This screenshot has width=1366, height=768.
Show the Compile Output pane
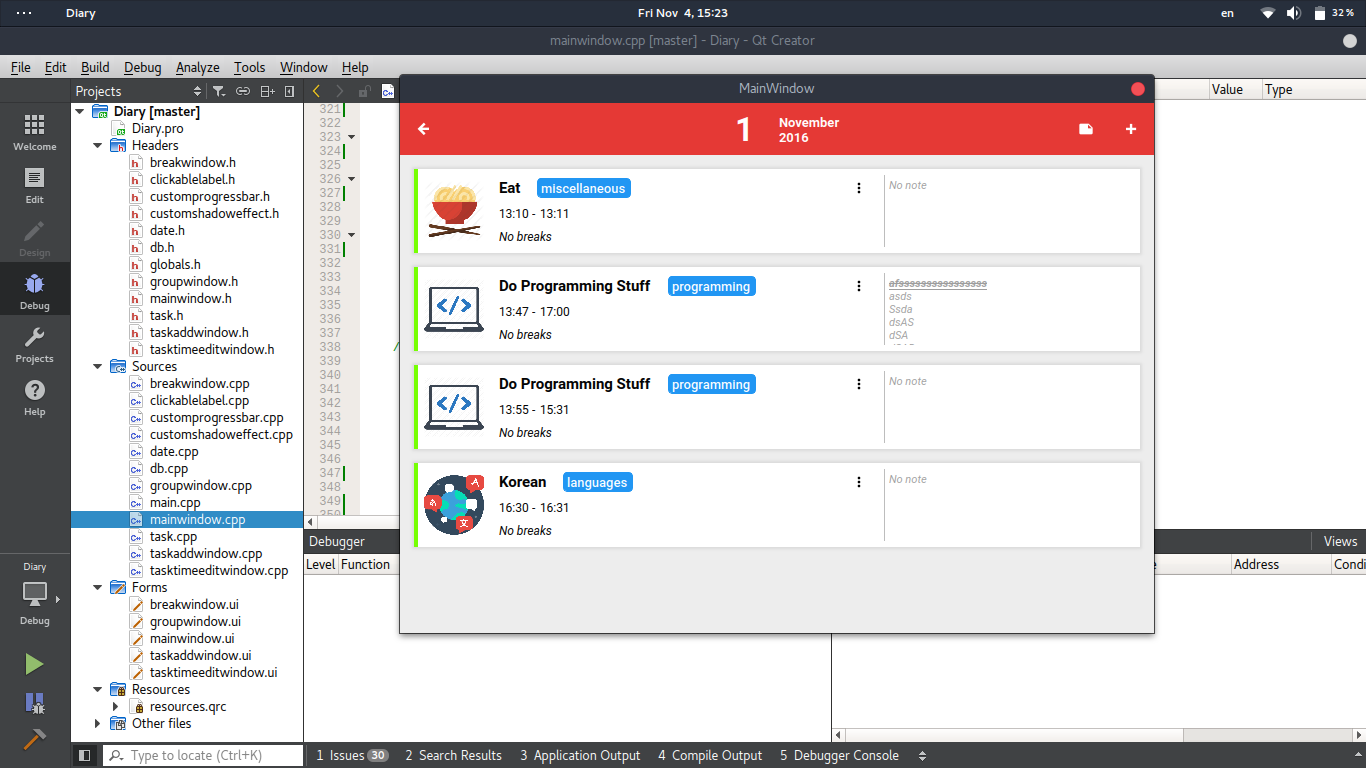point(710,756)
